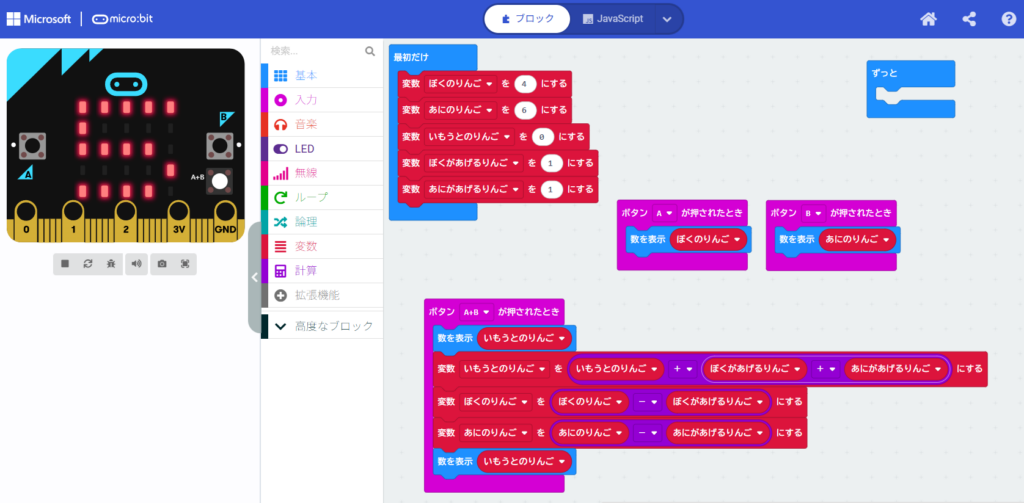The width and height of the screenshot is (1024, 503).
Task: Open the language dropdown next to JavaScript
Action: (x=667, y=19)
